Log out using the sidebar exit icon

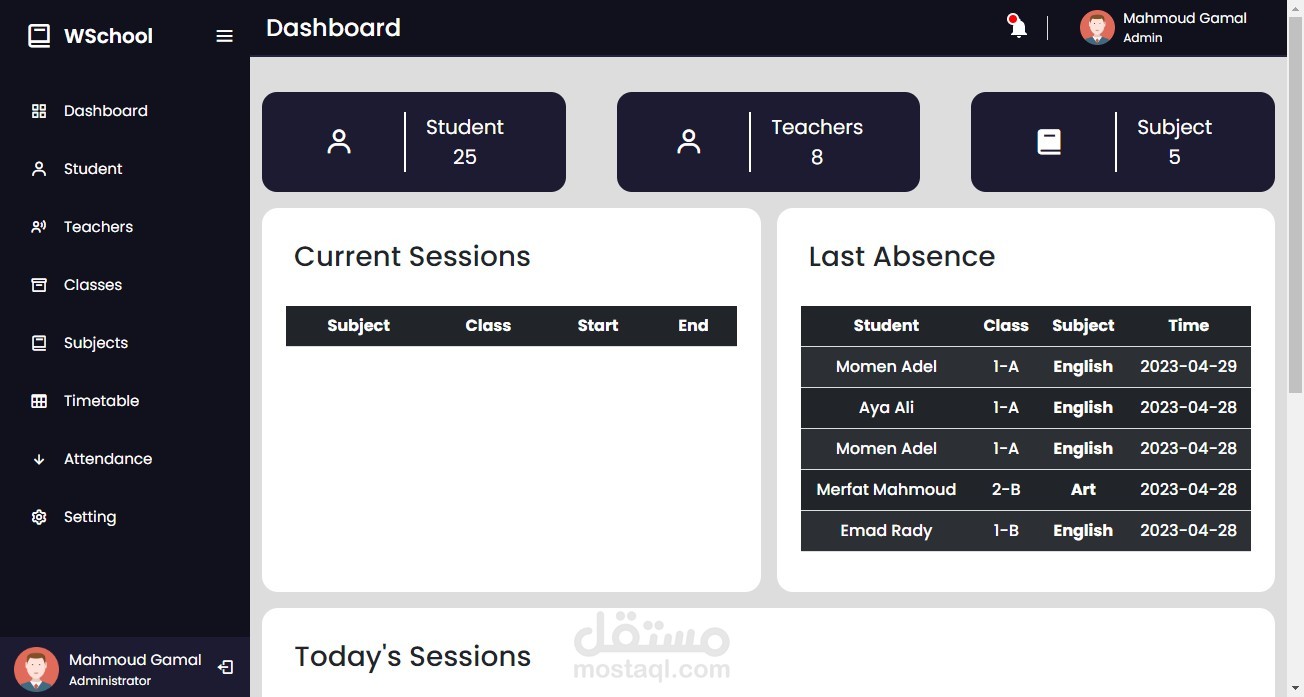[x=225, y=667]
